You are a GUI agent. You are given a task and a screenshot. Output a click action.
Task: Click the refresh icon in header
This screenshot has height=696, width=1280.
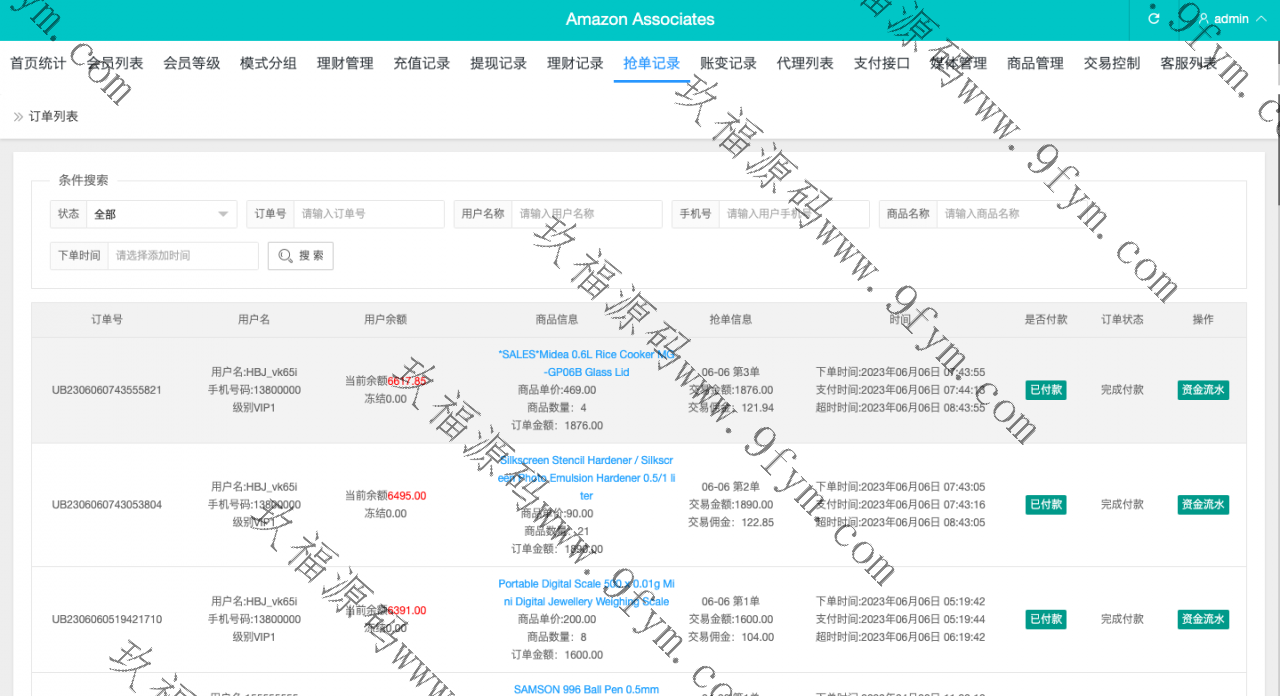pos(1154,19)
